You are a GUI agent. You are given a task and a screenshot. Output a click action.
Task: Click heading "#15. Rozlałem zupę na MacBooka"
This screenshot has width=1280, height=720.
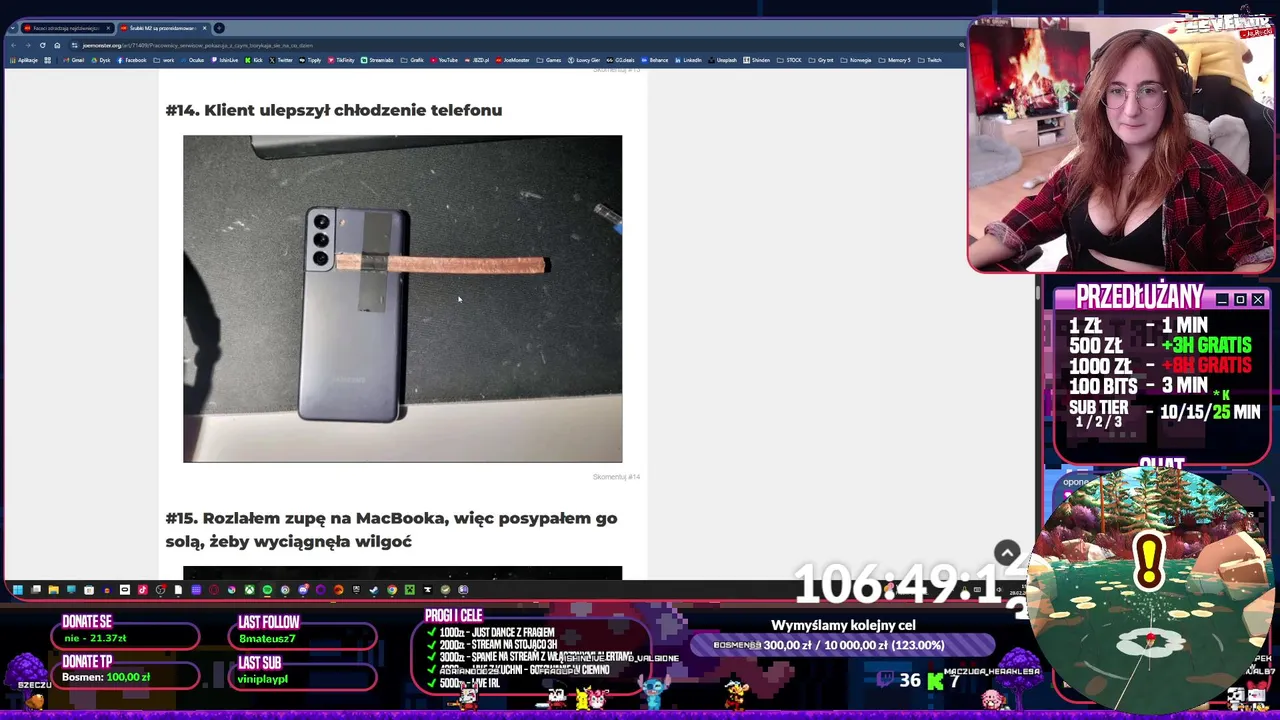pos(391,530)
